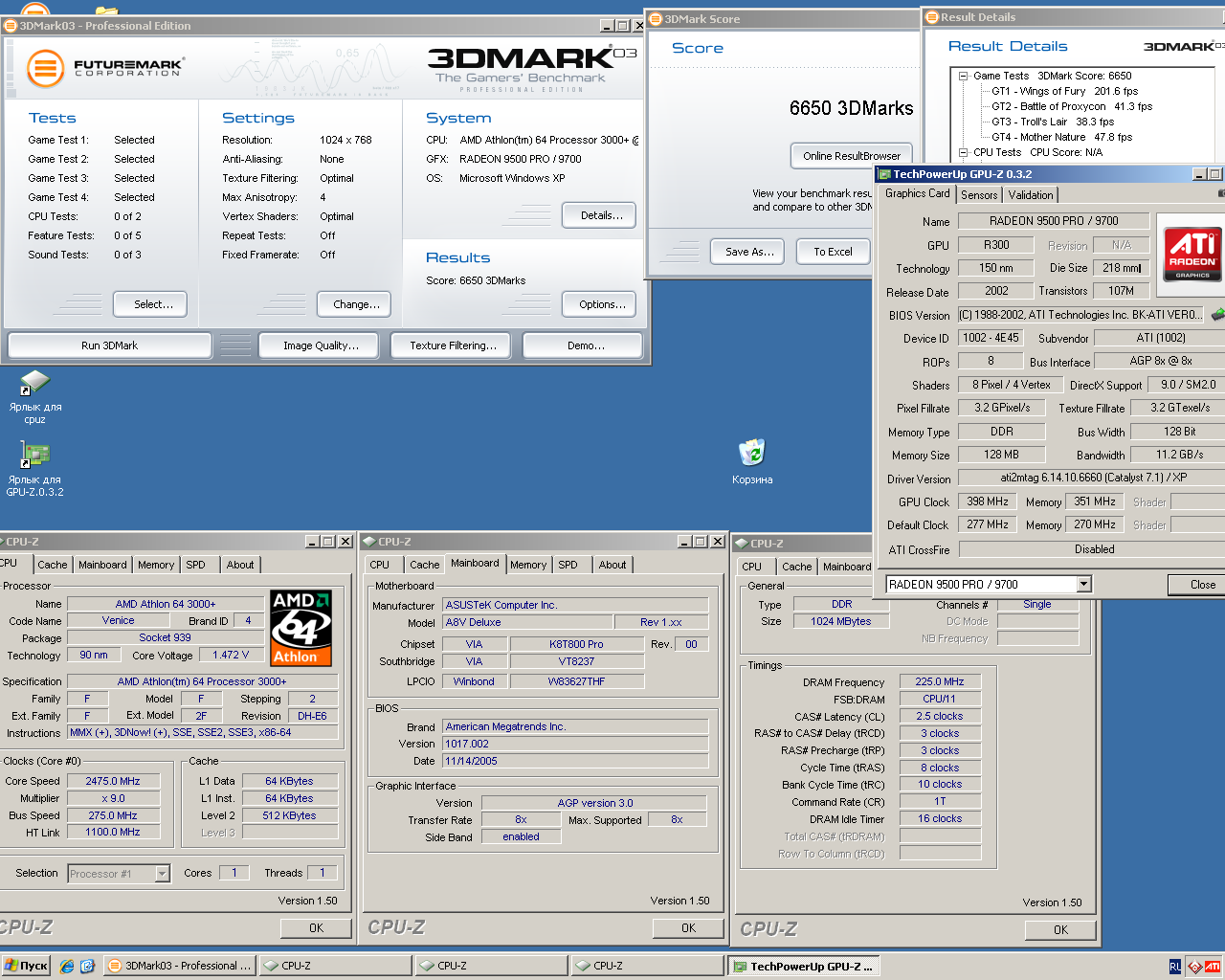Switch to Sensors tab in GPU-Z
Screen dimensions: 1225x980
click(x=979, y=194)
